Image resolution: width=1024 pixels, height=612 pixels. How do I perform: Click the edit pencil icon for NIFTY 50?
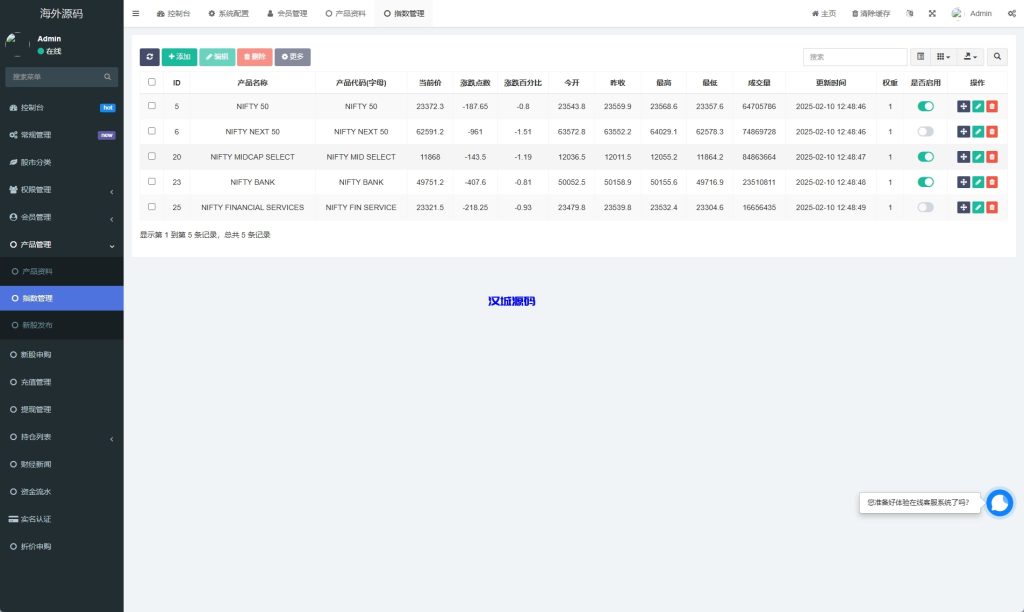pos(978,106)
